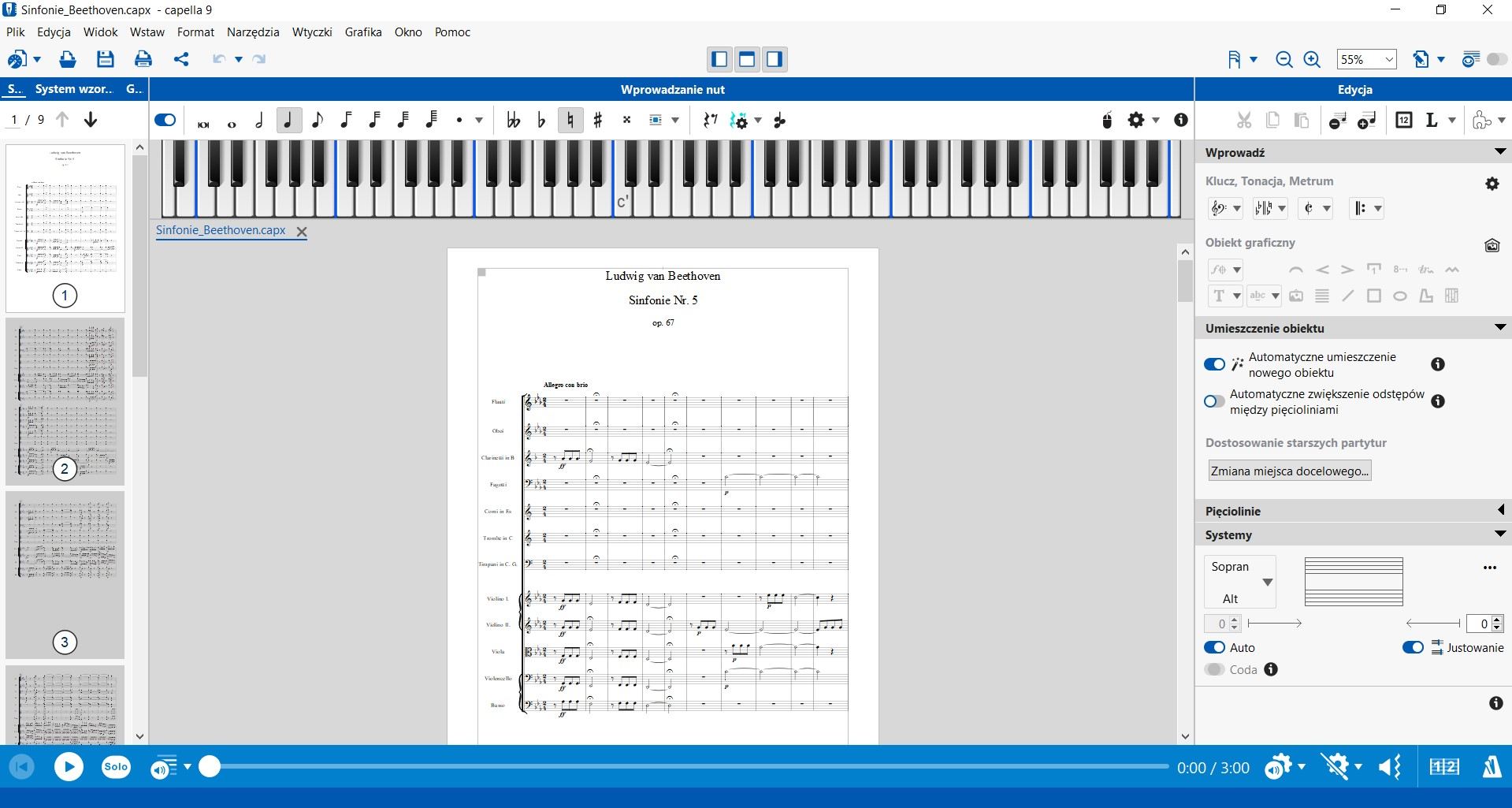The height and width of the screenshot is (808, 1512).
Task: Expand the Pięciolinie section
Action: coord(1500,511)
